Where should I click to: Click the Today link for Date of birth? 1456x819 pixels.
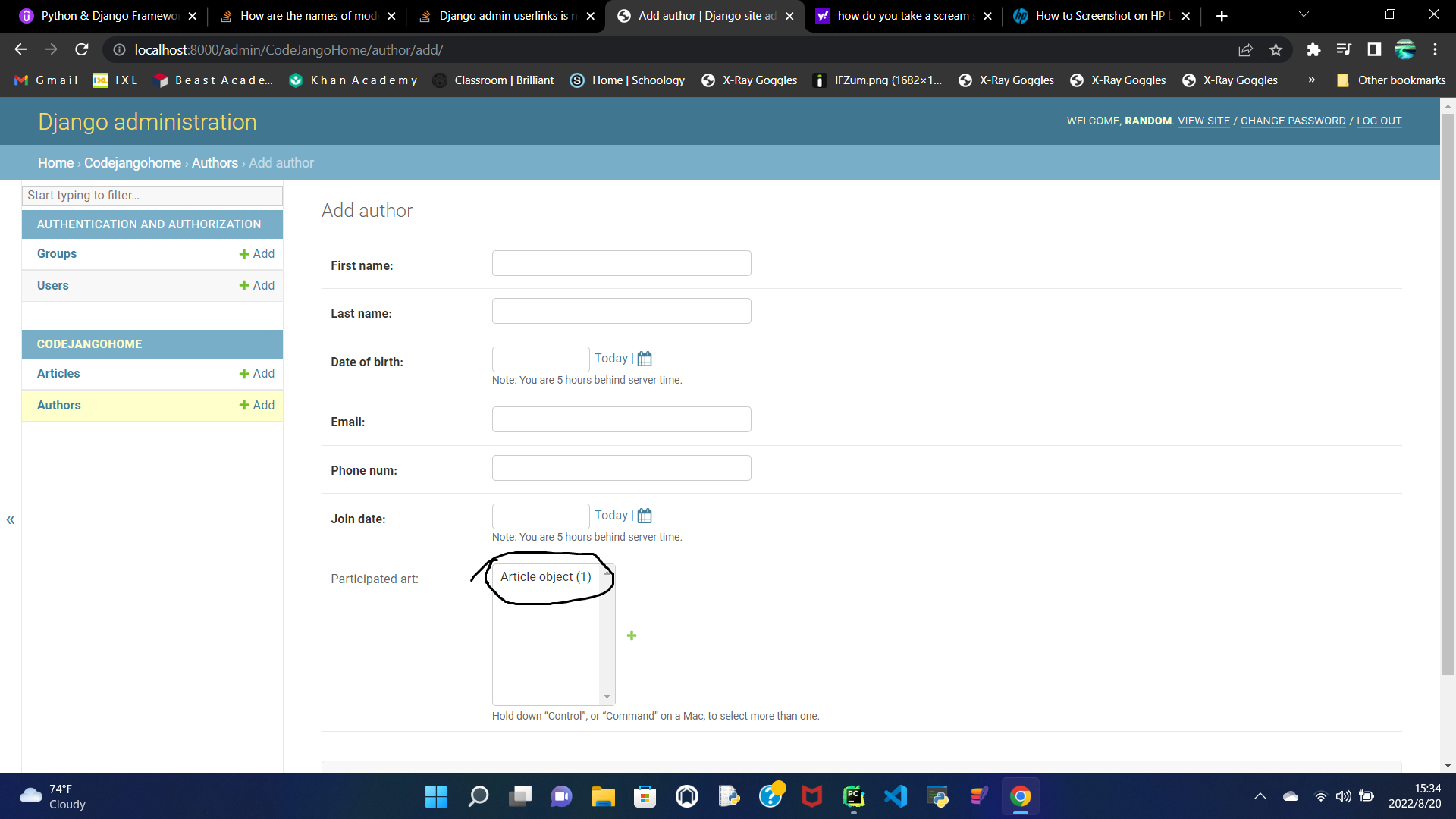pos(610,358)
